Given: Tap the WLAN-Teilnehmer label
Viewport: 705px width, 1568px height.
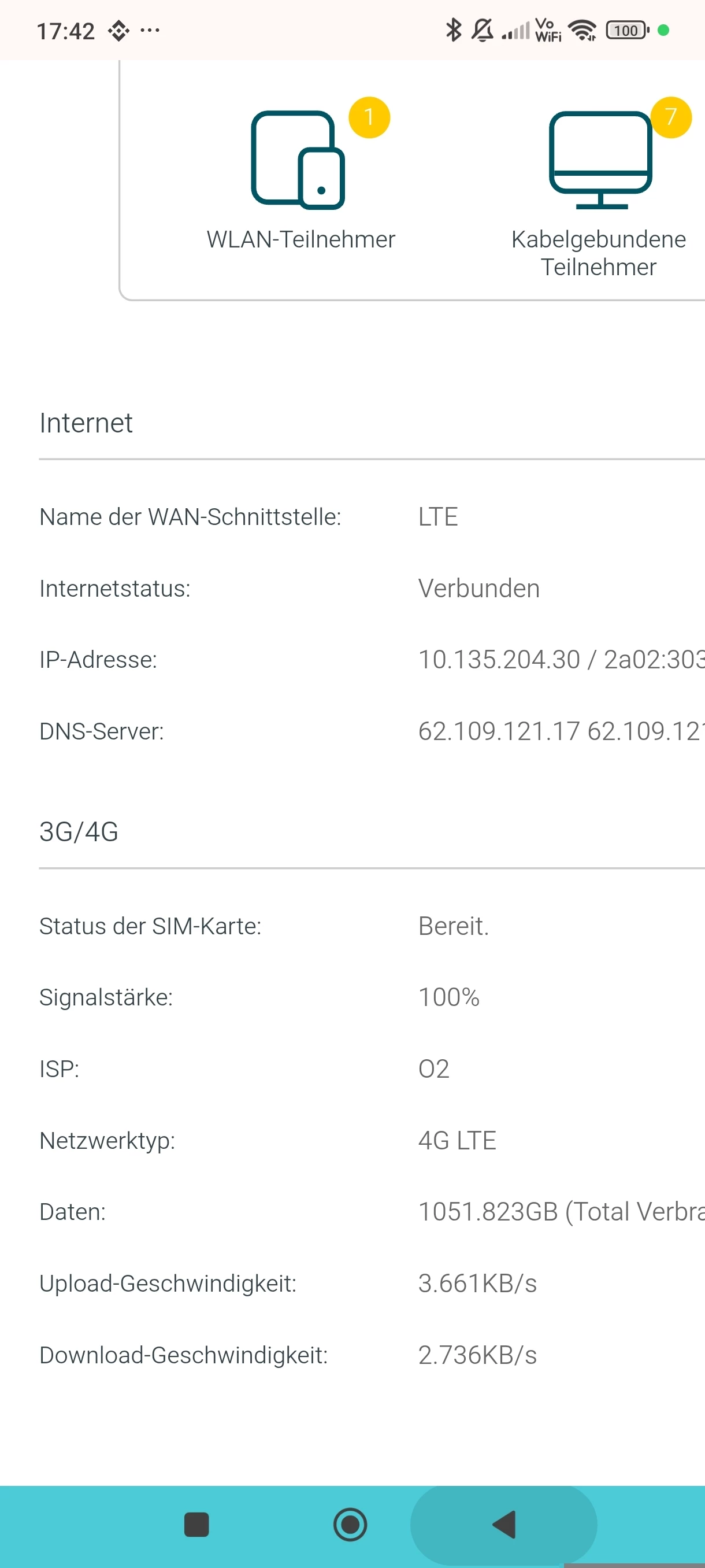Looking at the screenshot, I should pos(300,239).
